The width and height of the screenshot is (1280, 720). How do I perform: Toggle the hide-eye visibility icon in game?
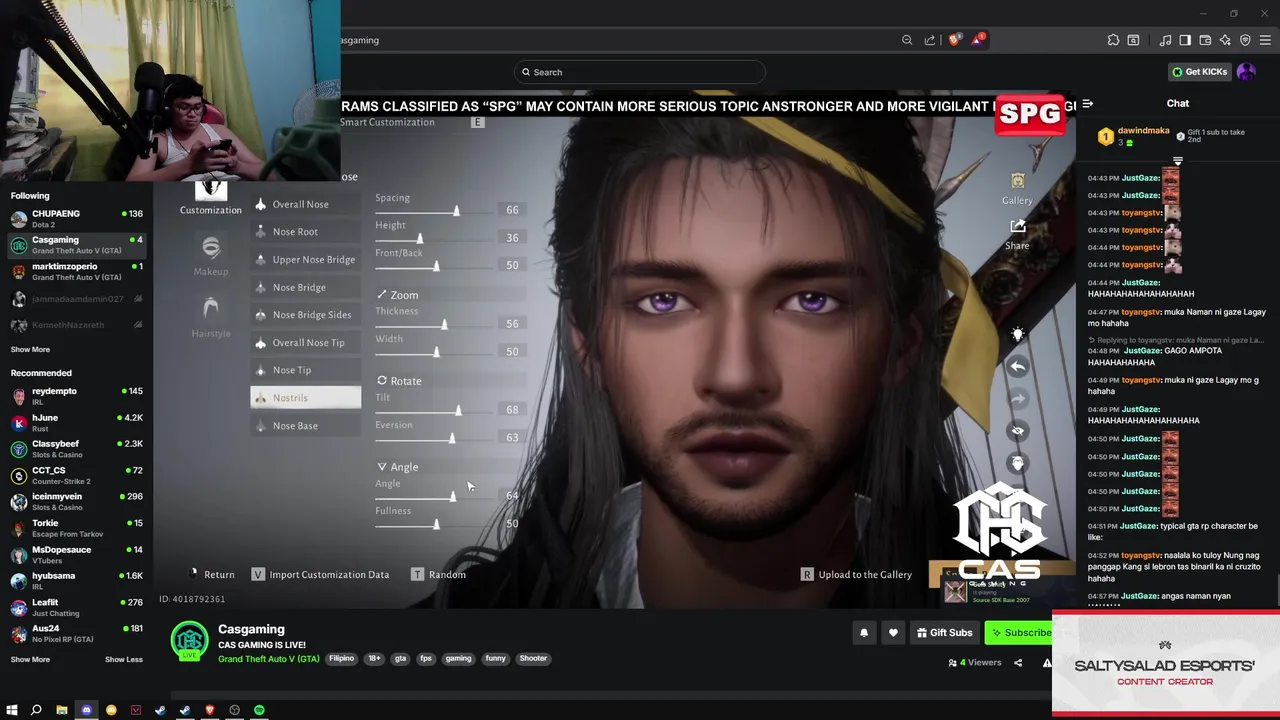tap(1017, 431)
